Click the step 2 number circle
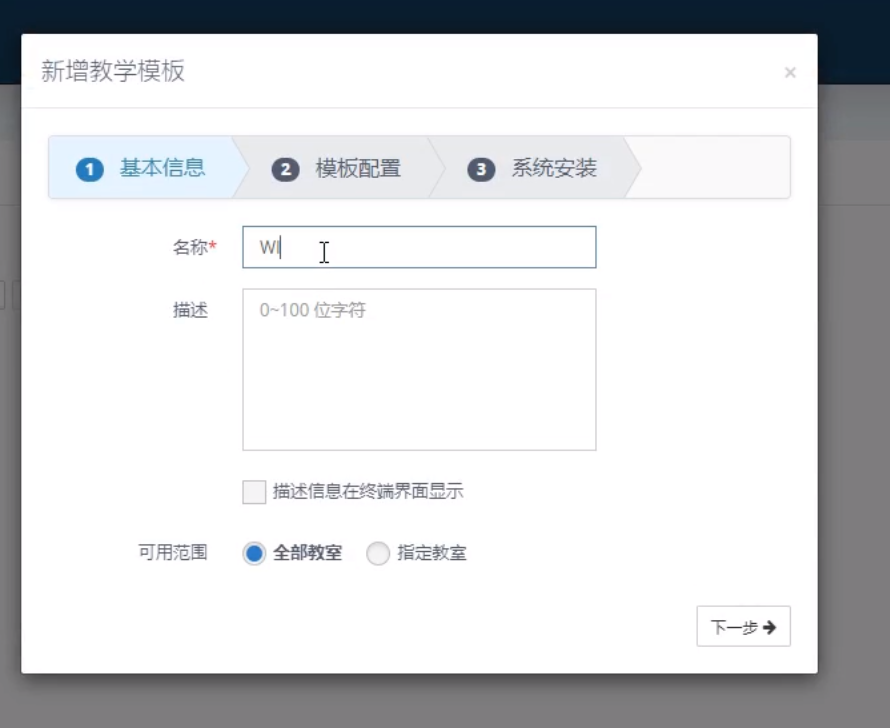Viewport: 890px width, 728px height. tap(285, 169)
